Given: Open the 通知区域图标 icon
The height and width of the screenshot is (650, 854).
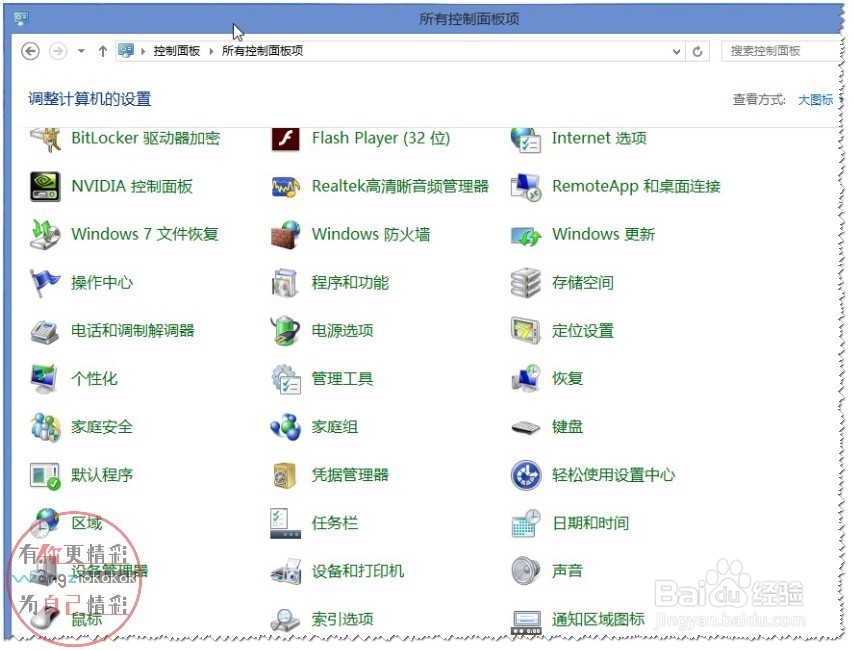Looking at the screenshot, I should (x=526, y=622).
